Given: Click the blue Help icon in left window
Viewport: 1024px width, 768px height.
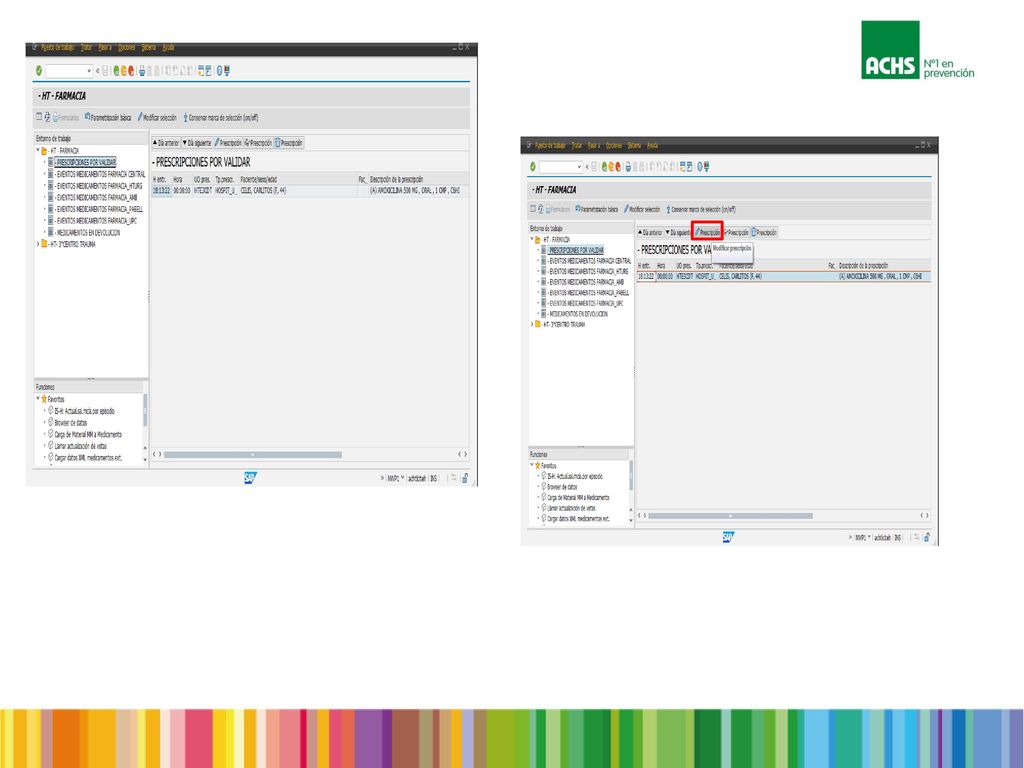Looking at the screenshot, I should click(219, 71).
